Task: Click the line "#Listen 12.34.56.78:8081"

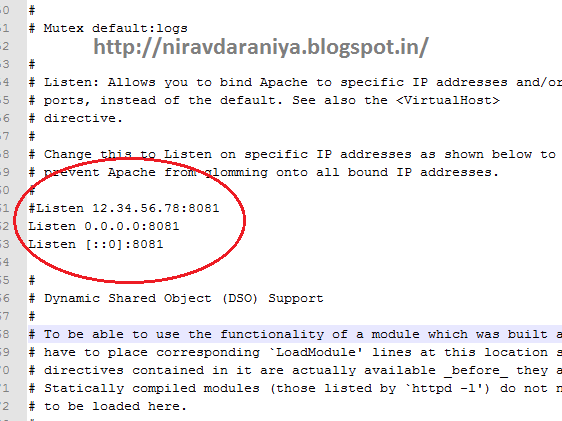Action: click(x=124, y=208)
